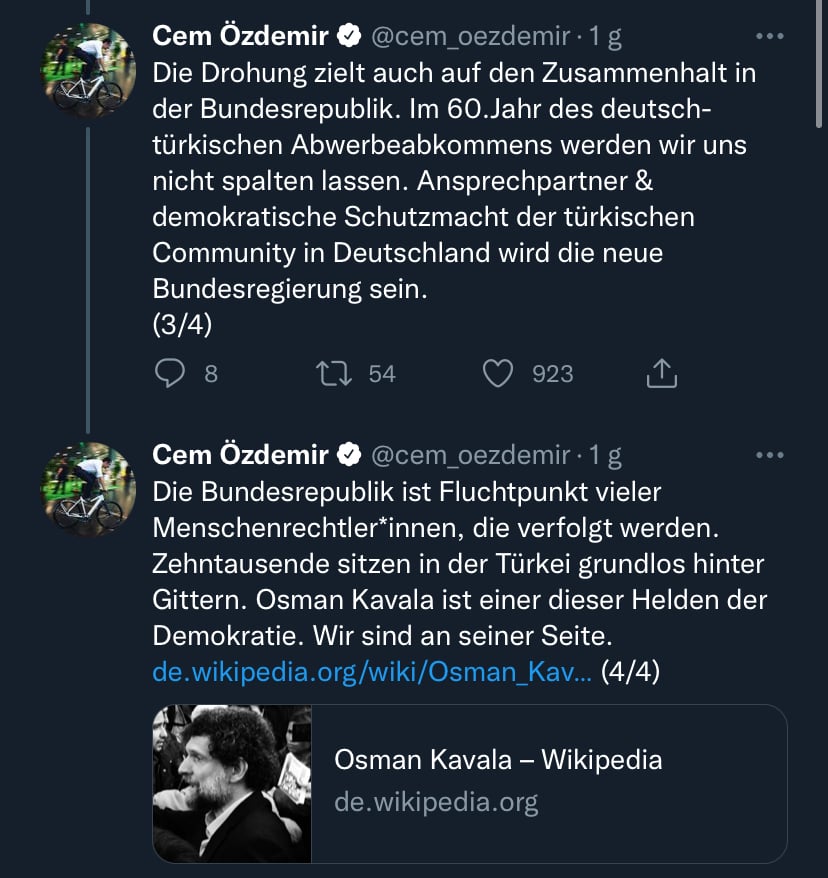
Task: Click the 1 g timestamp on second tweet
Action: pyautogui.click(x=605, y=456)
